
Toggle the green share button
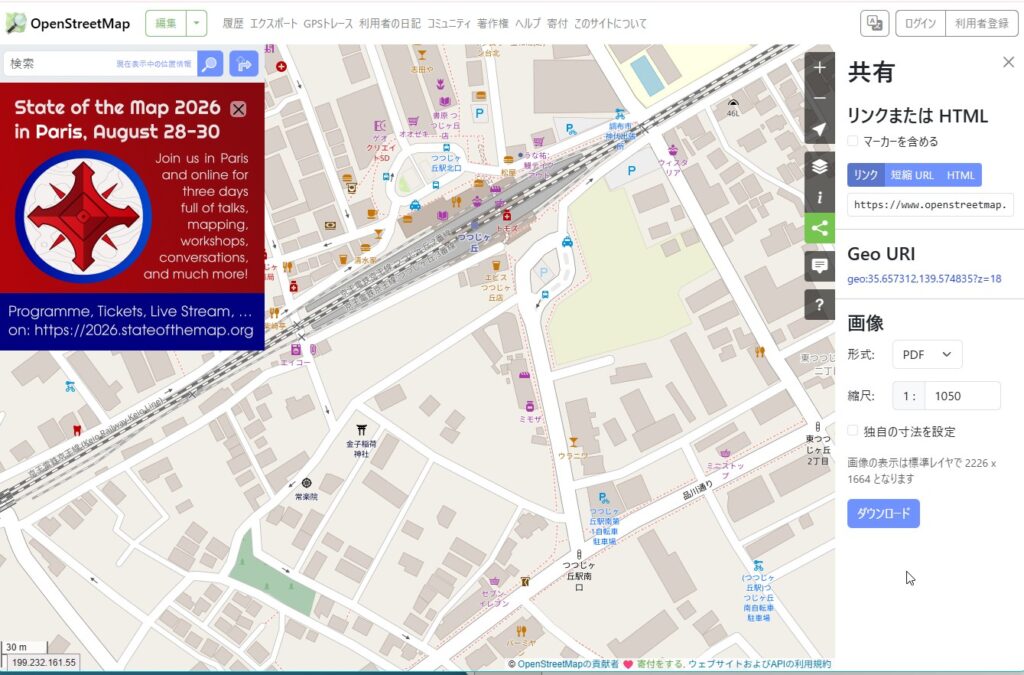pyautogui.click(x=820, y=228)
